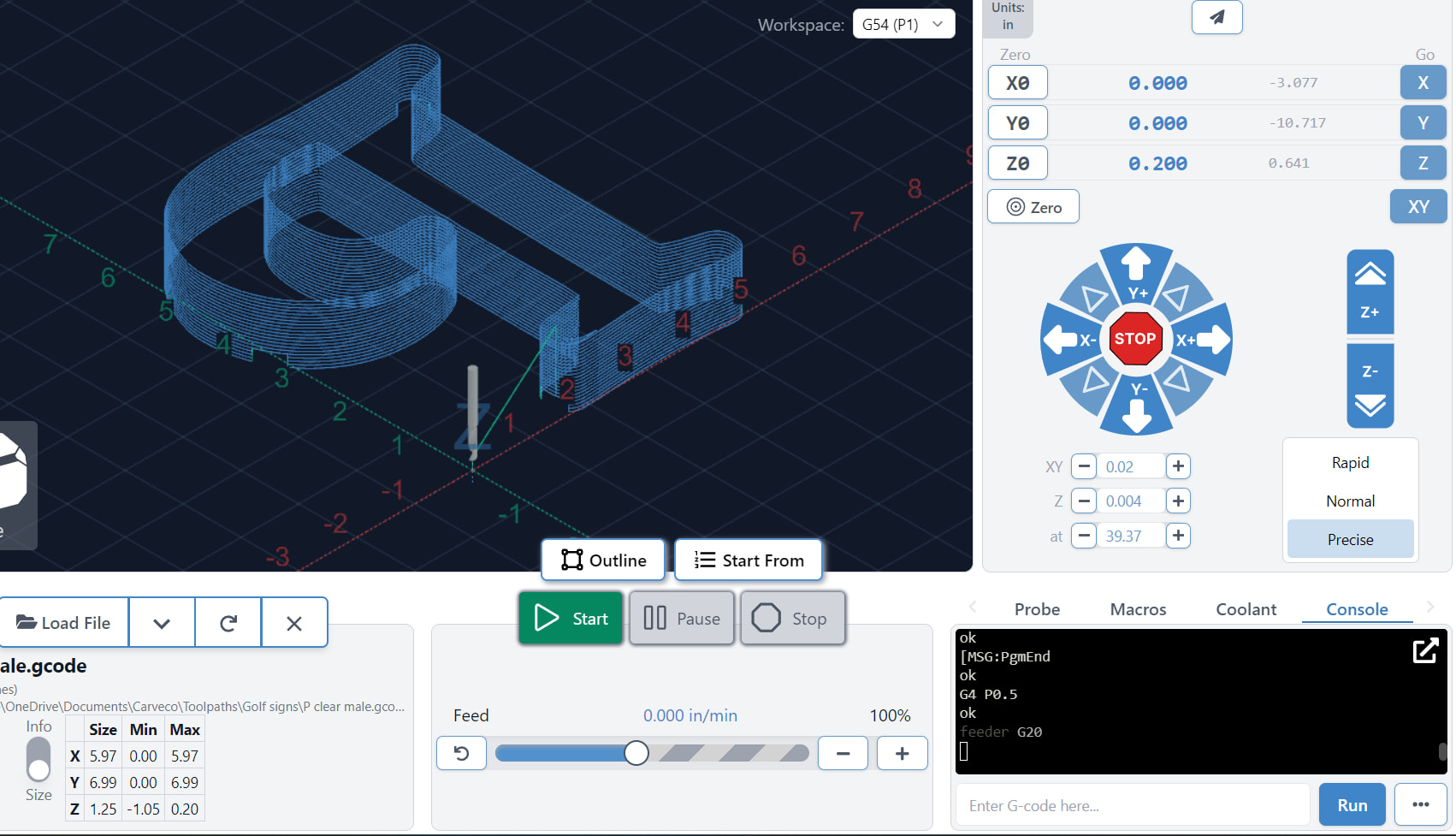This screenshot has height=836, width=1456.
Task: Expand recent files dropdown arrow
Action: point(162,623)
